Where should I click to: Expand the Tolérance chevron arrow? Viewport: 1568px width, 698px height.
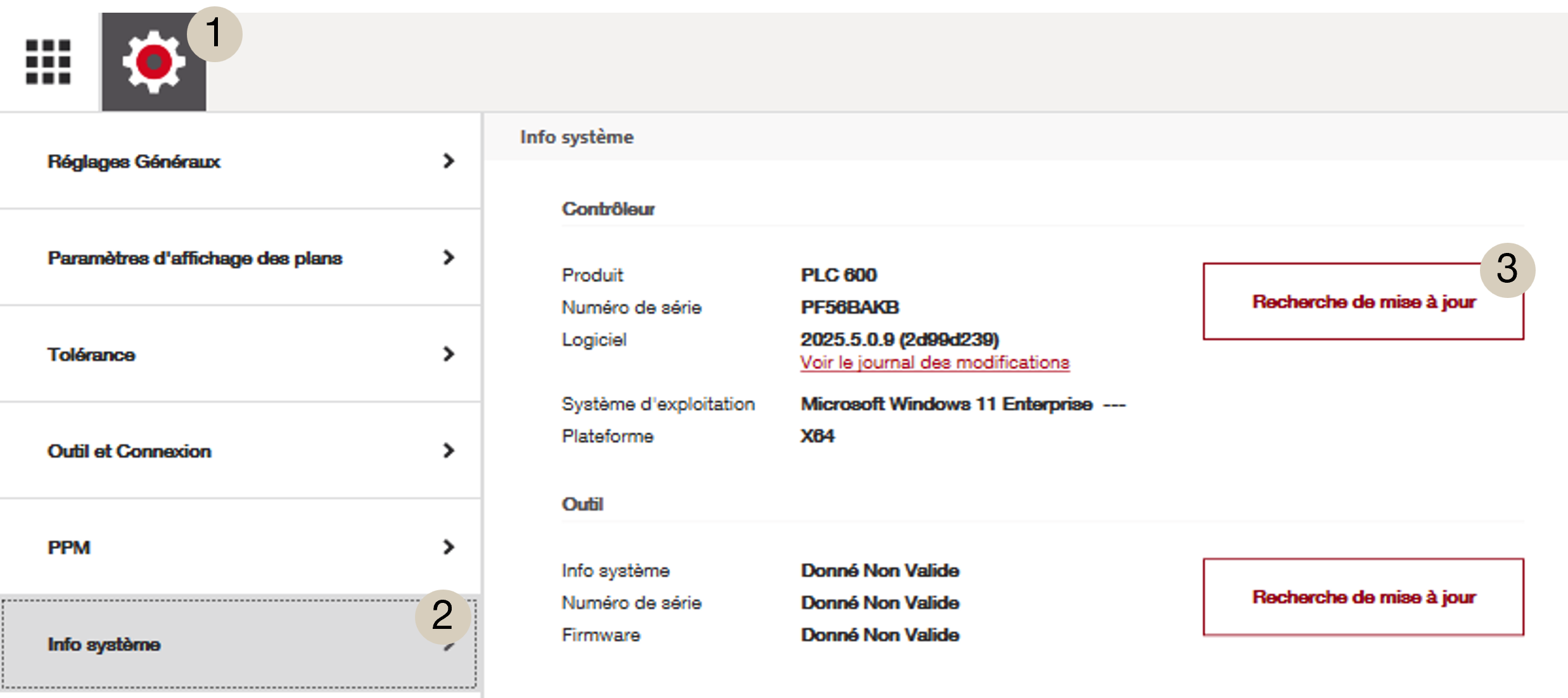[x=449, y=354]
